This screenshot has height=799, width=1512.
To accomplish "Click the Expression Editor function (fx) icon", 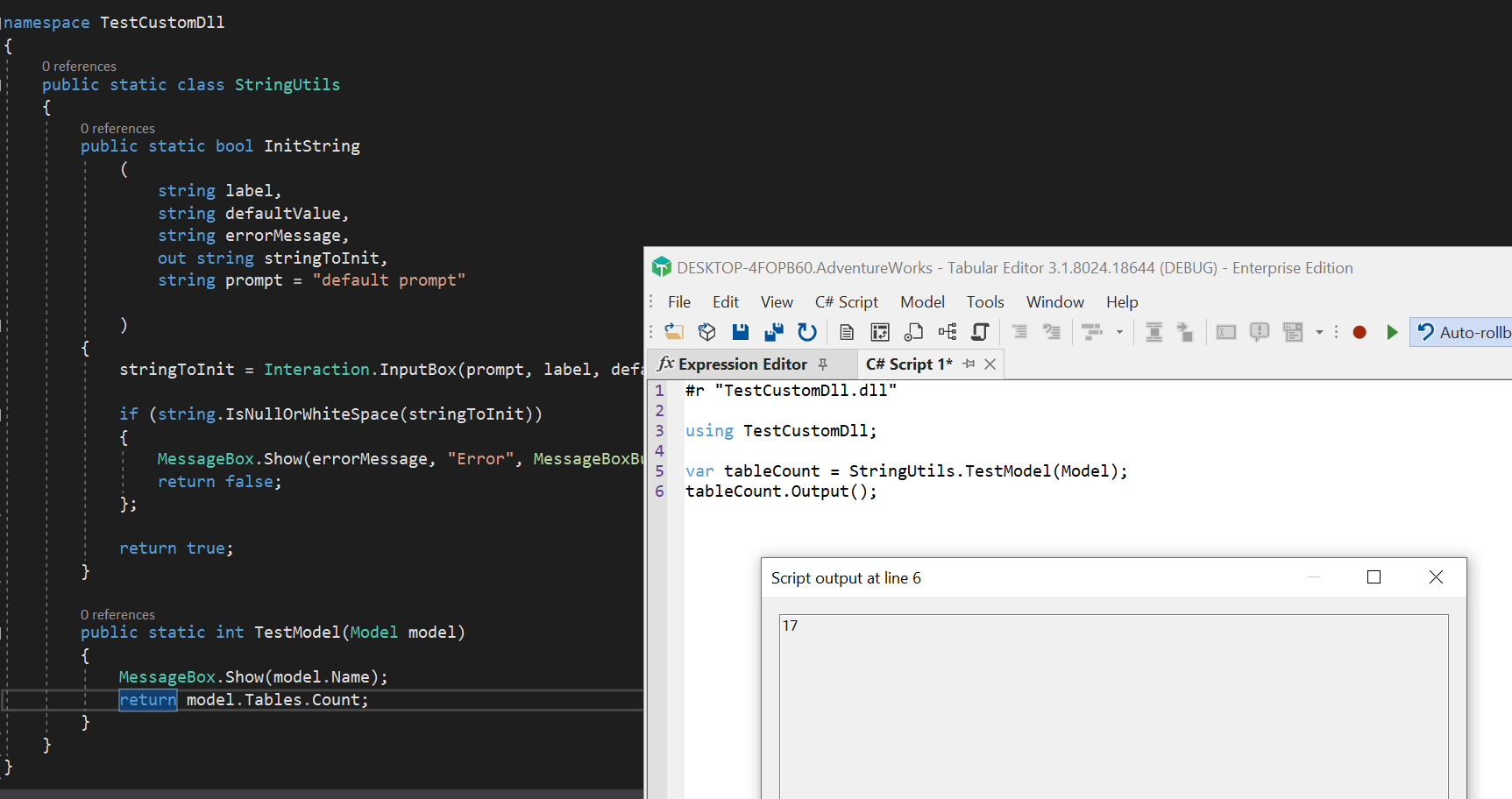I will click(x=667, y=363).
